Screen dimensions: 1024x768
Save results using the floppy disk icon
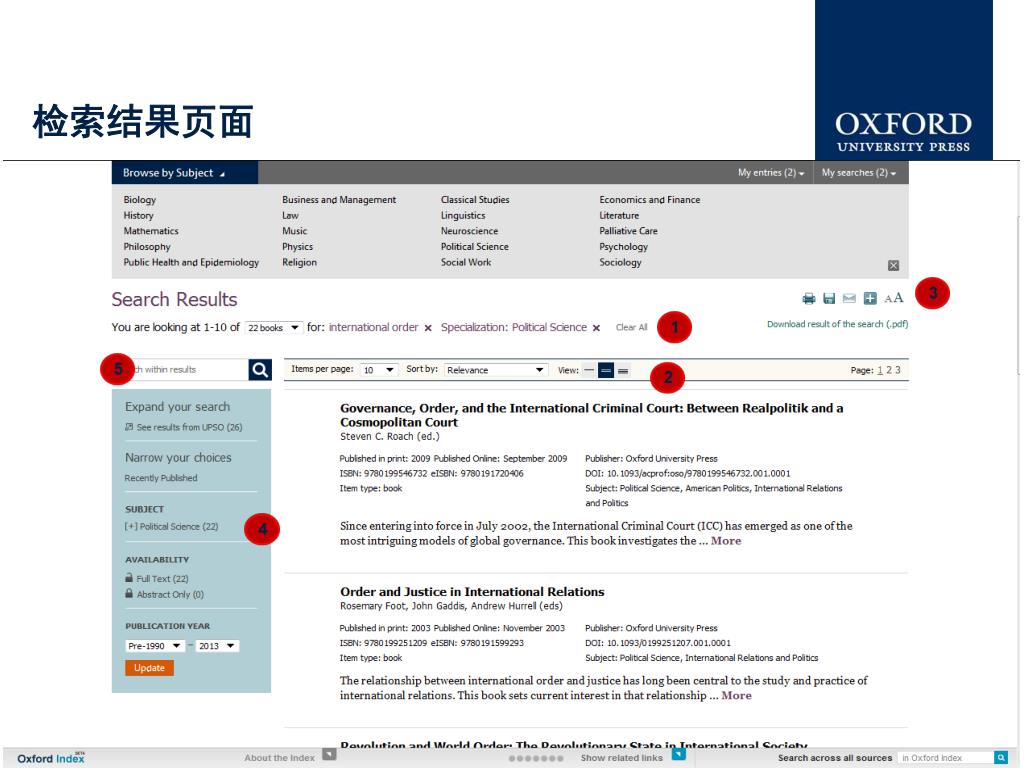[829, 298]
